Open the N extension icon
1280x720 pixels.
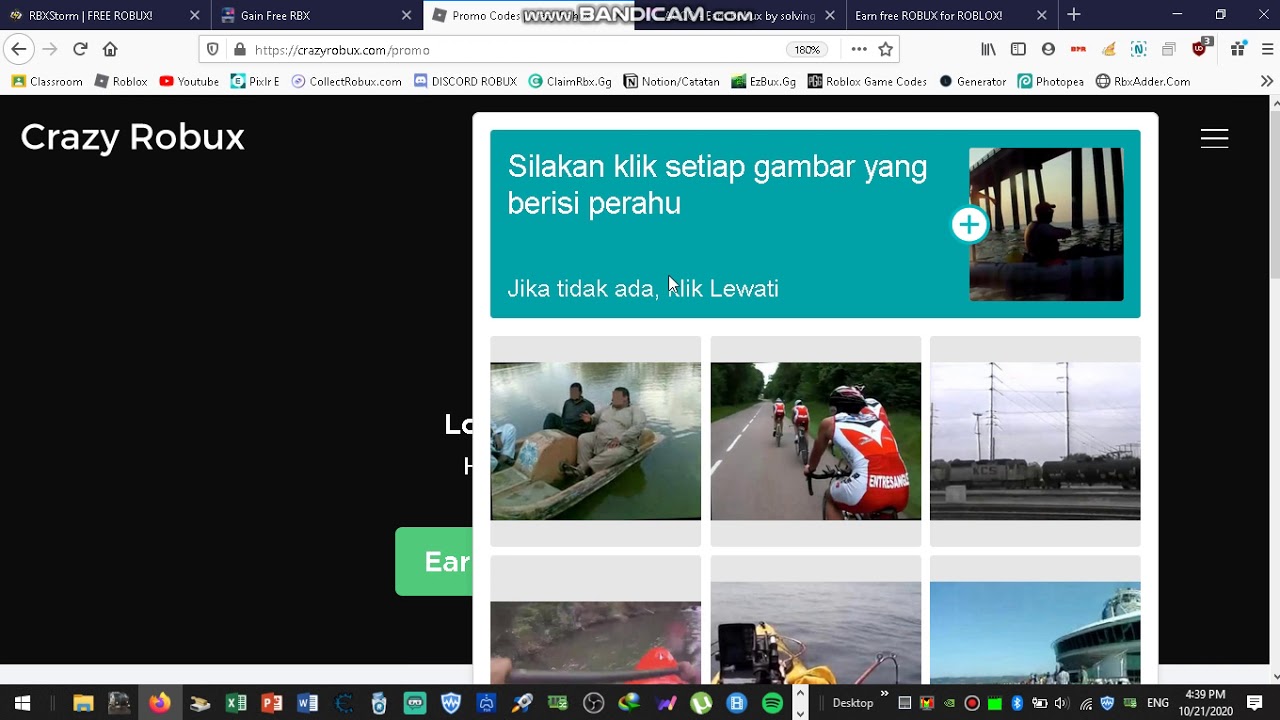point(1138,49)
